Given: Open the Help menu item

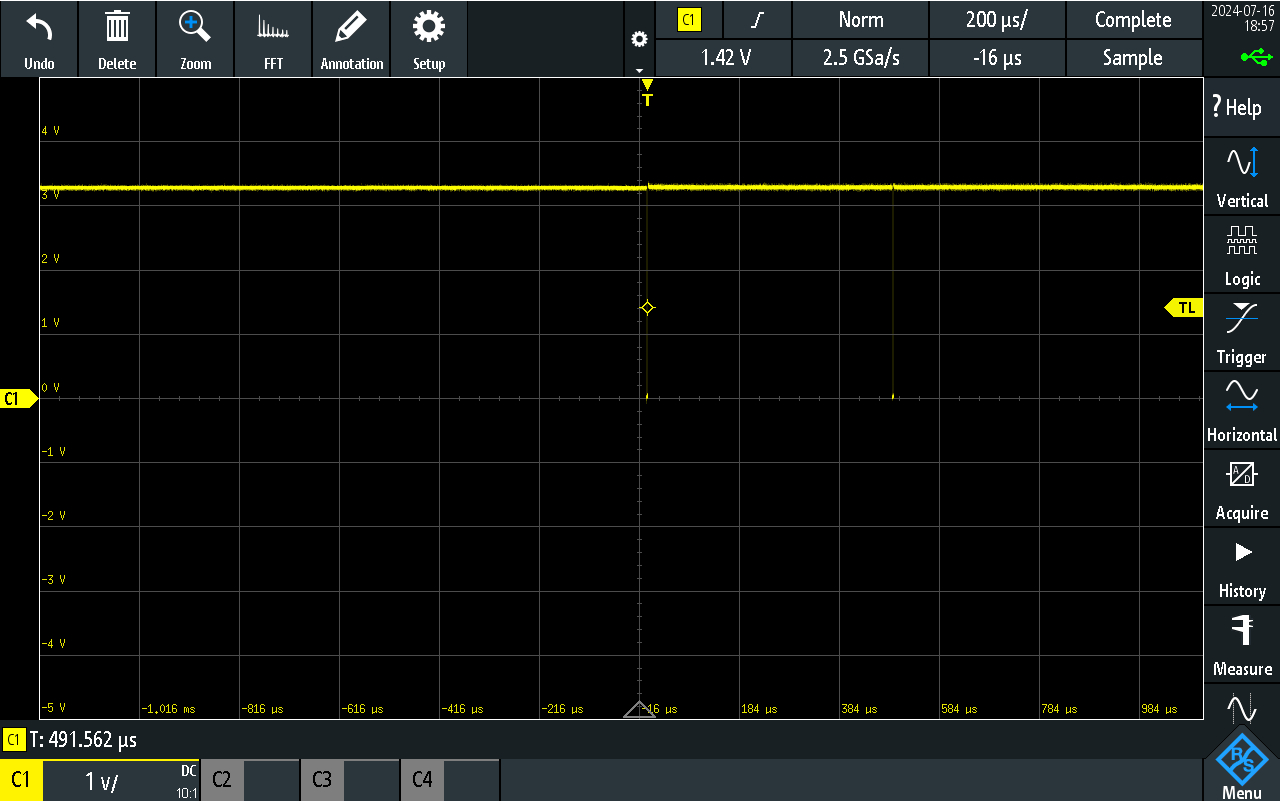Looking at the screenshot, I should (1242, 107).
